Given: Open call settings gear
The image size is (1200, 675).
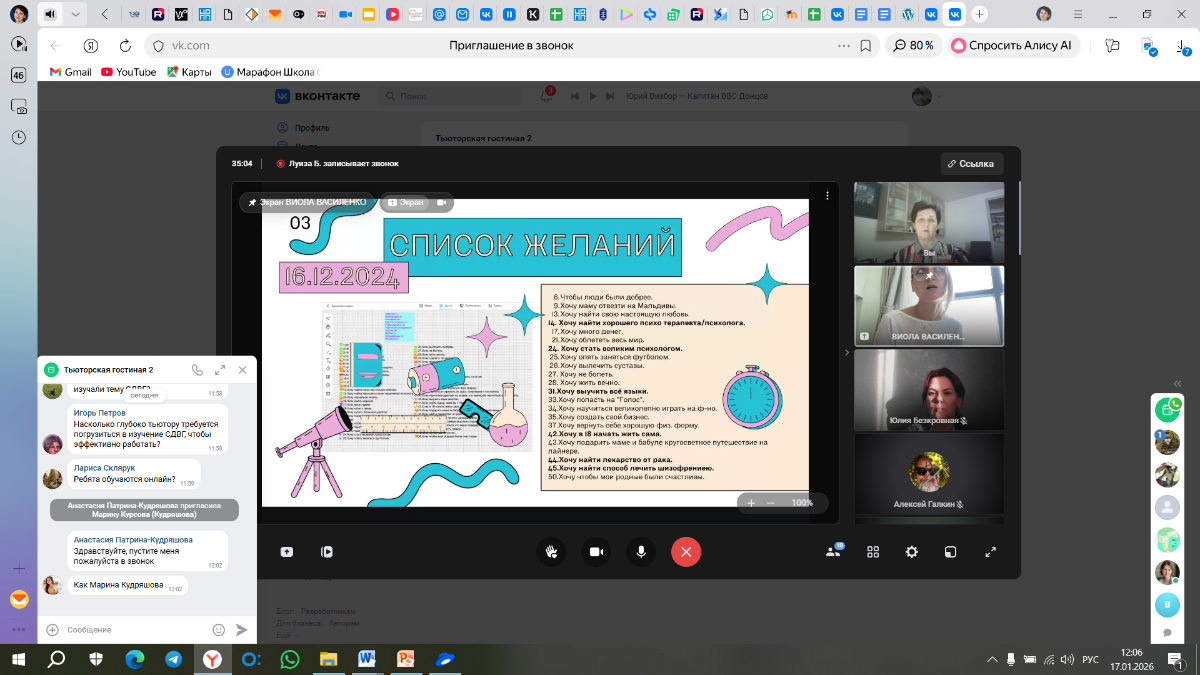Looking at the screenshot, I should [x=912, y=551].
